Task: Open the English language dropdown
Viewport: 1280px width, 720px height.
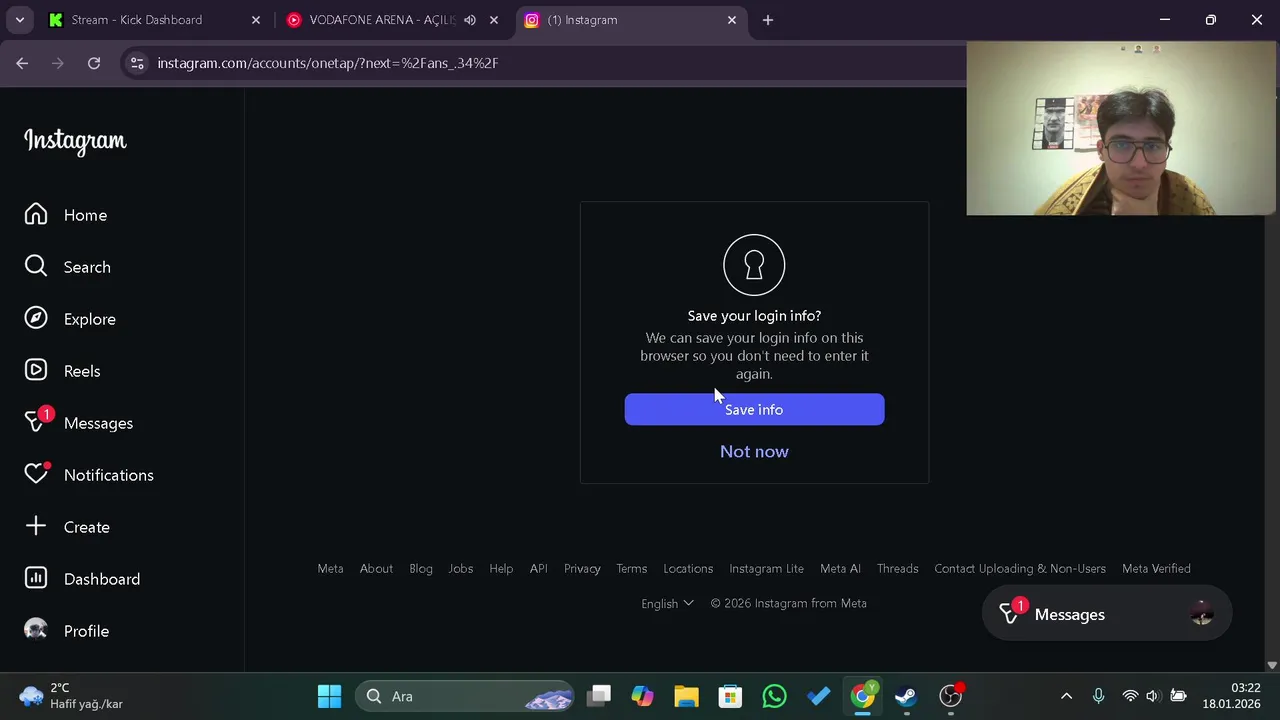Action: coord(667,603)
